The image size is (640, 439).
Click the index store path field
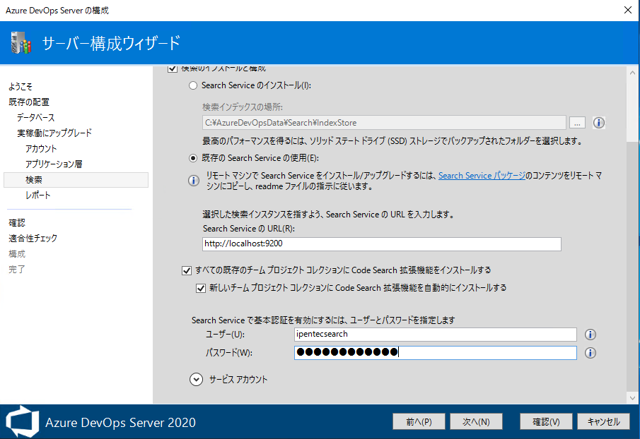(384, 122)
